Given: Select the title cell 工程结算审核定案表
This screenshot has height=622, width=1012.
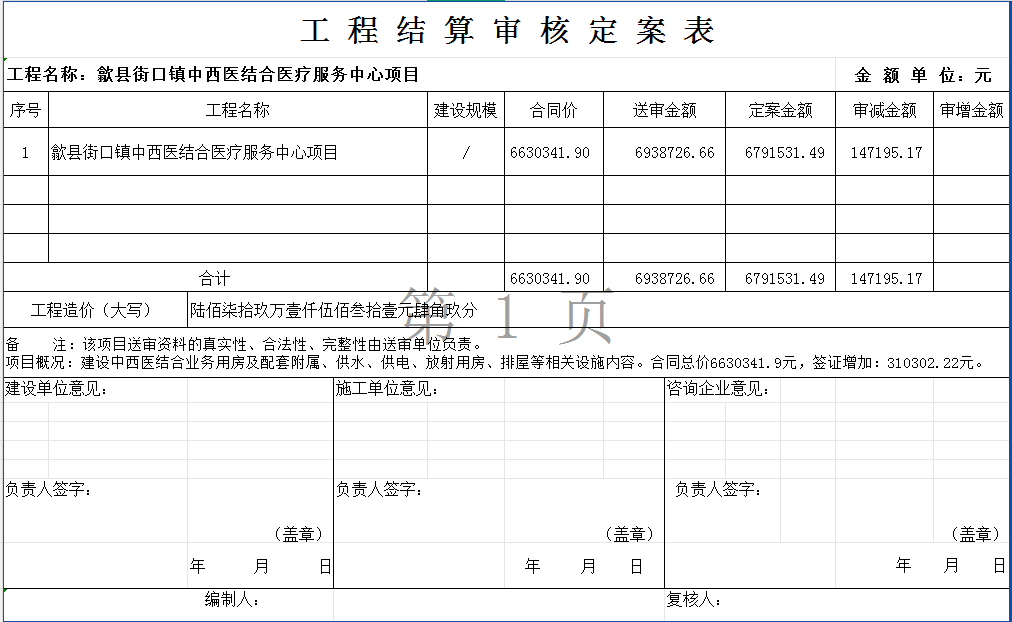Looking at the screenshot, I should point(507,31).
